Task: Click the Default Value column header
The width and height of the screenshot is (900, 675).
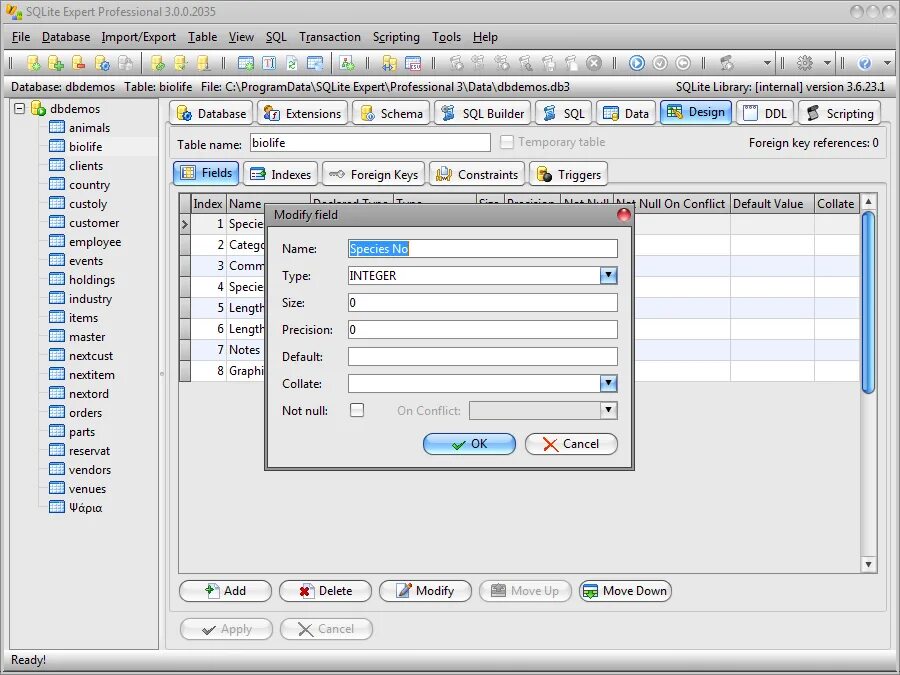Action: point(772,204)
